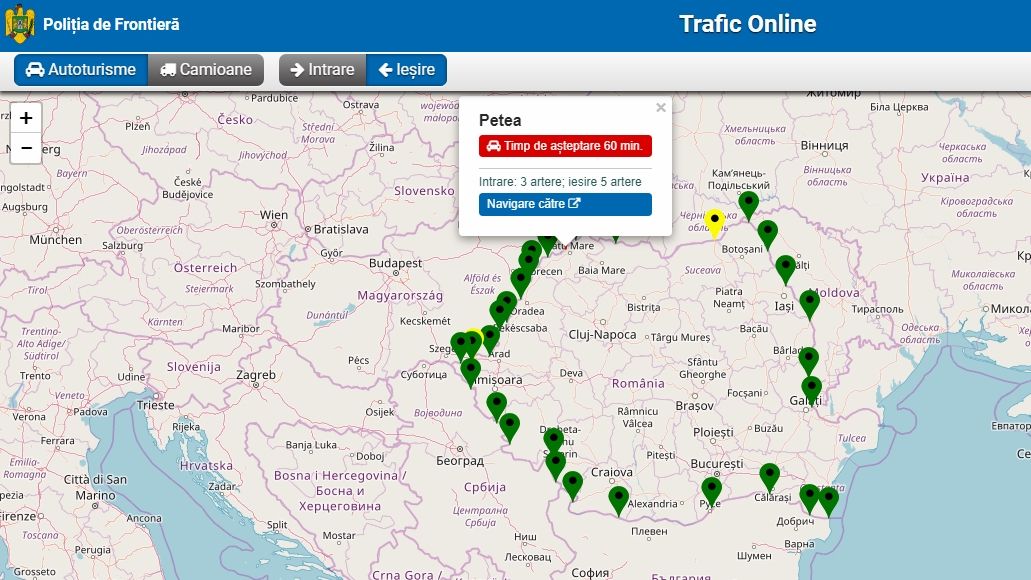Click the green marker near Iași
This screenshot has height=580, width=1031.
point(809,302)
